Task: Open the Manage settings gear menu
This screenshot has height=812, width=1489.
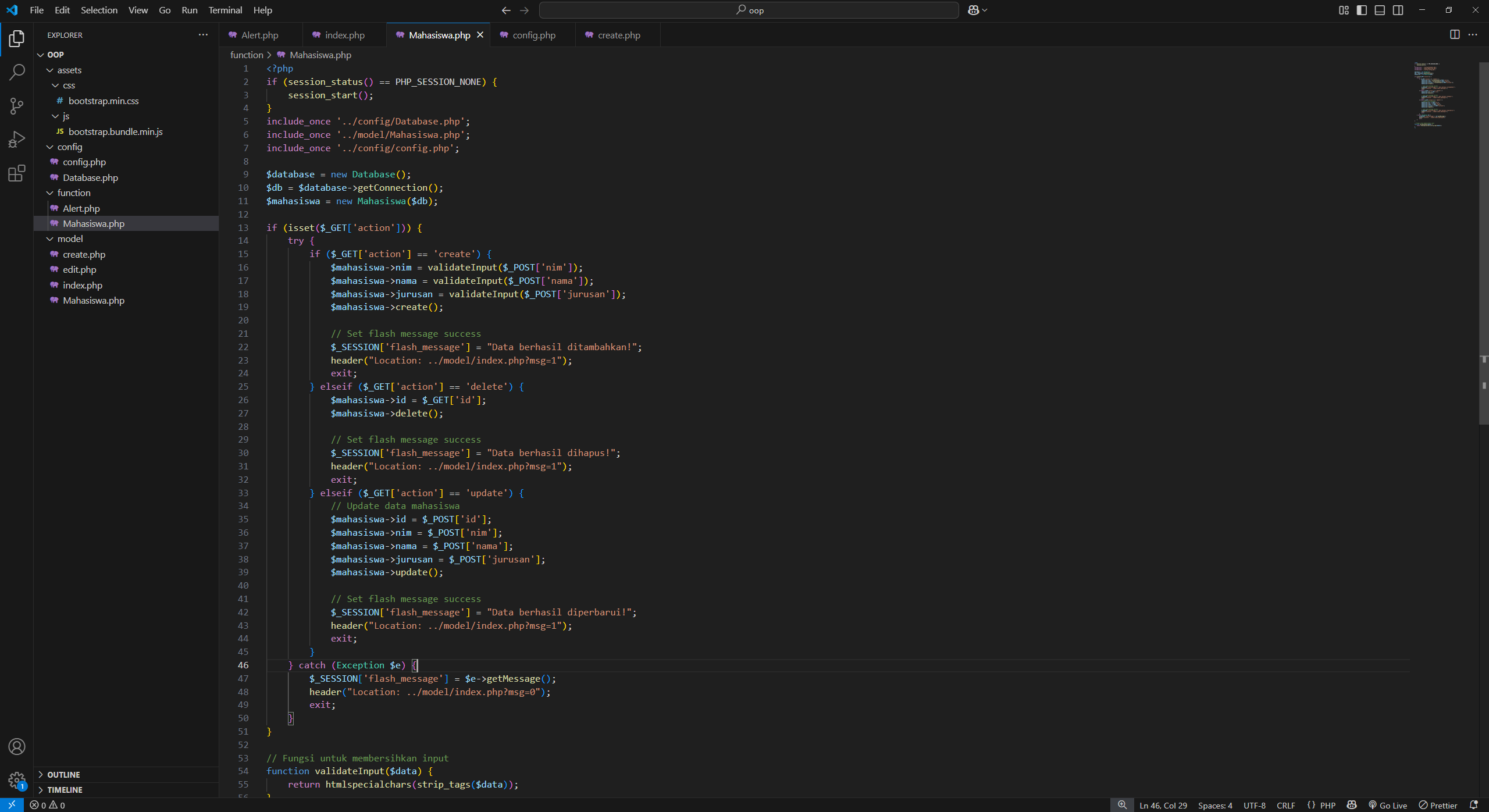Action: 17,779
